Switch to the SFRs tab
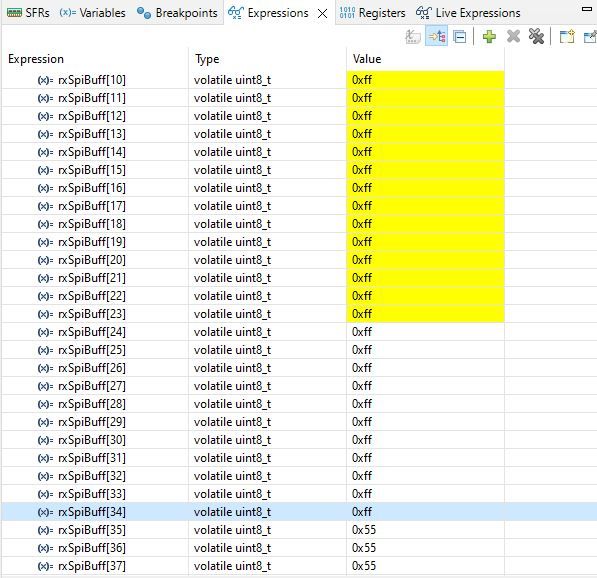The image size is (597, 578). (x=28, y=13)
